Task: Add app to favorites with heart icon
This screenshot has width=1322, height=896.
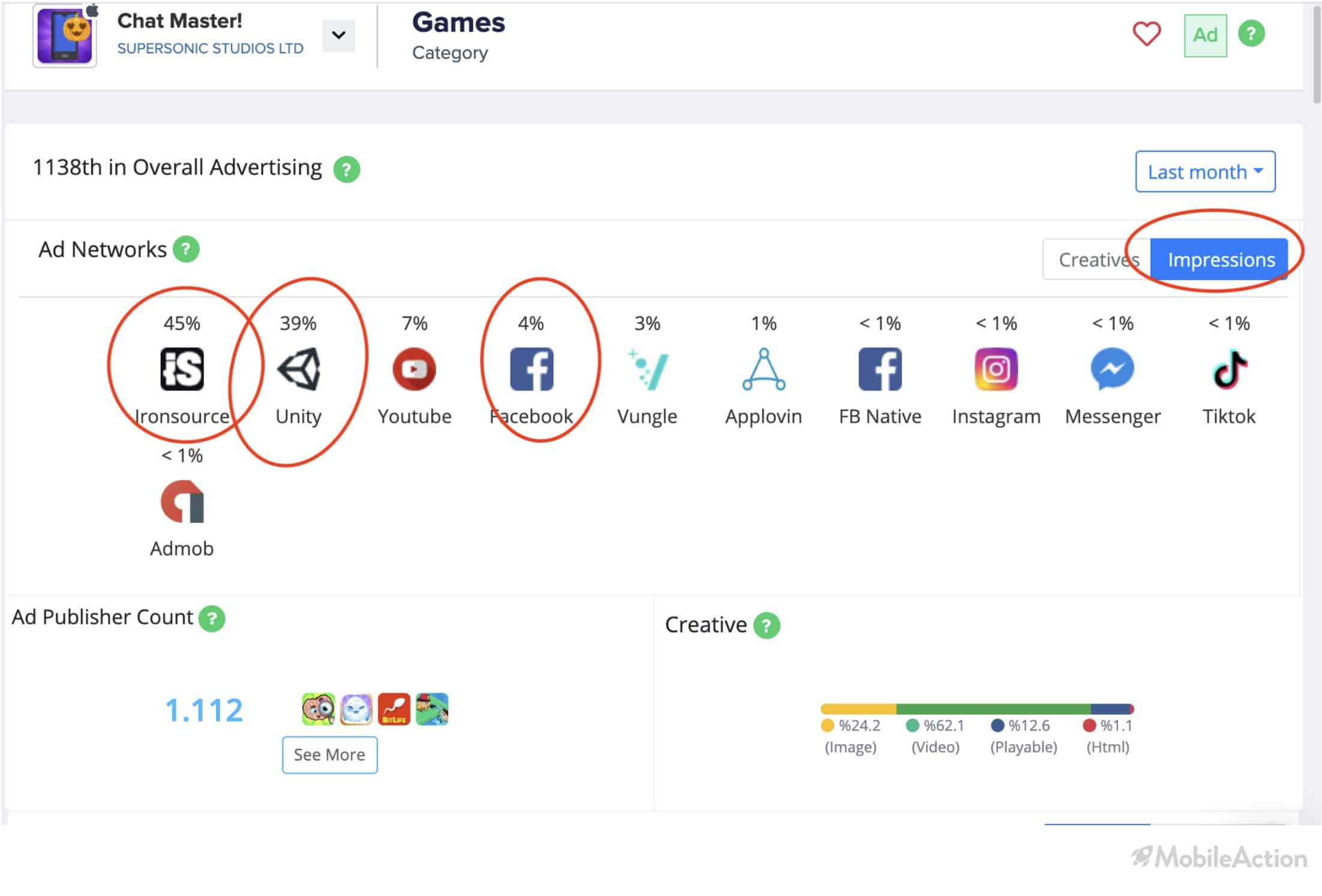Action: (x=1146, y=34)
